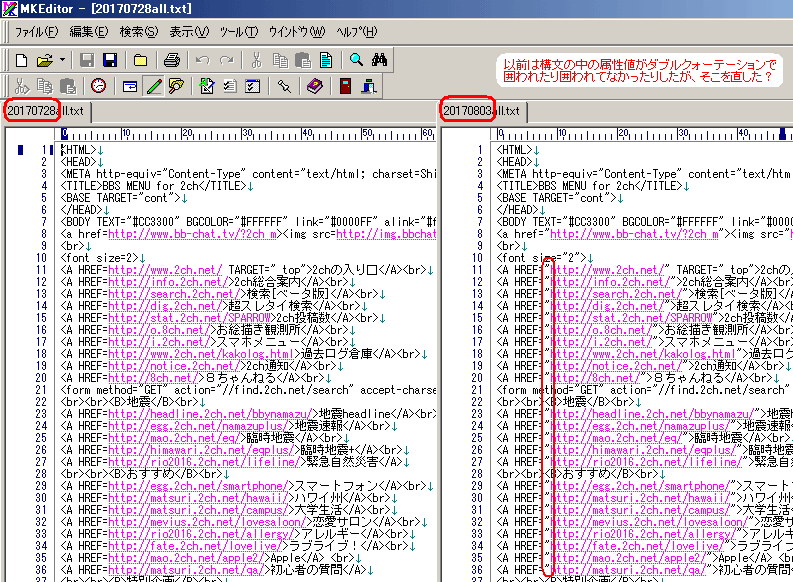This screenshot has width=793, height=582.
Task: Expand the recent files arrow beside Open
Action: (62, 60)
